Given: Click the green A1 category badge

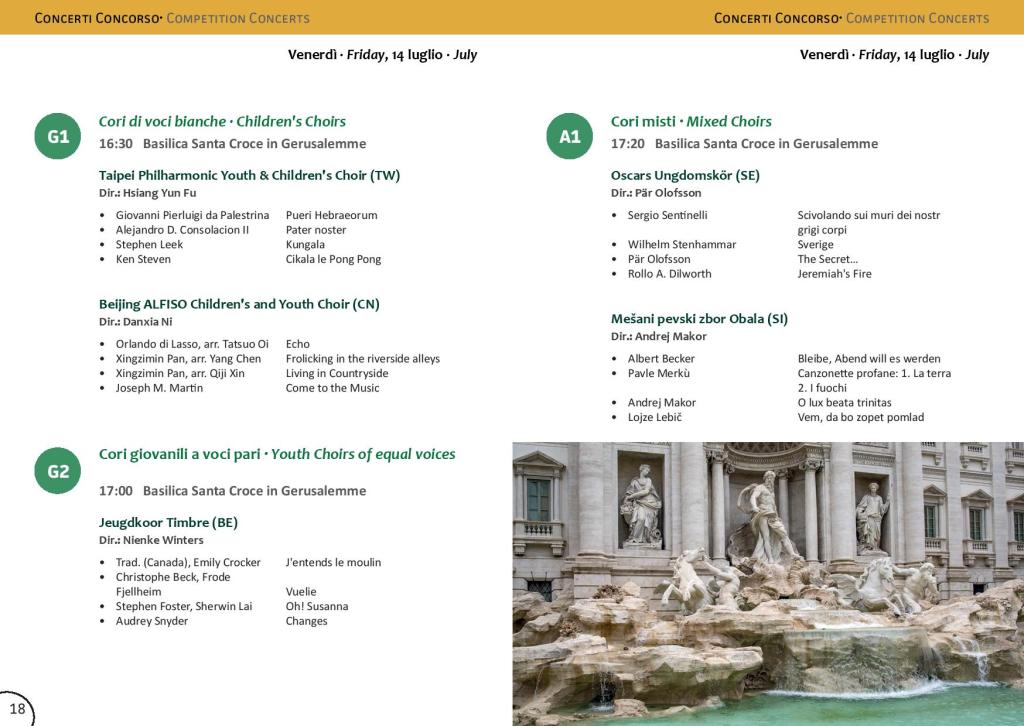Looking at the screenshot, I should pyautogui.click(x=570, y=137).
